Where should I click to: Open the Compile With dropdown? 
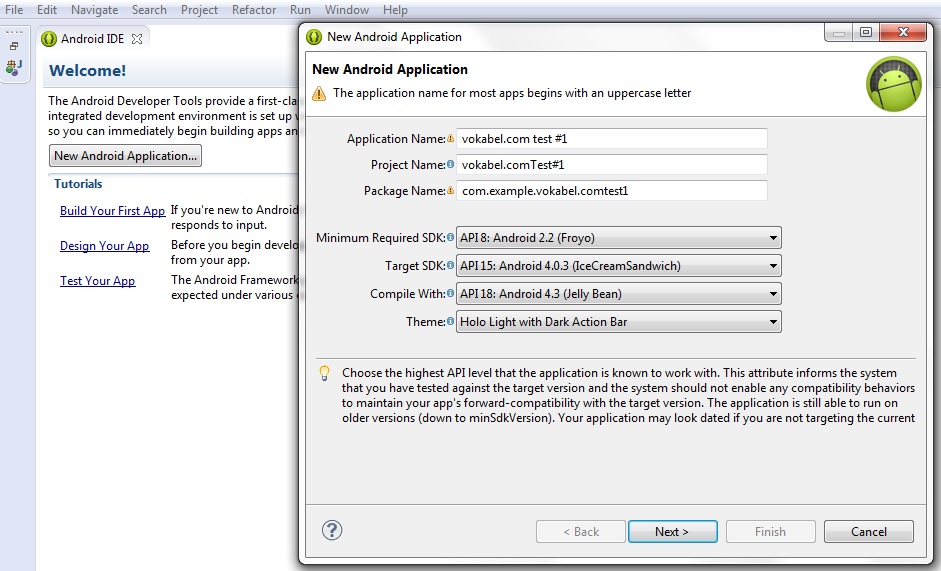click(619, 294)
